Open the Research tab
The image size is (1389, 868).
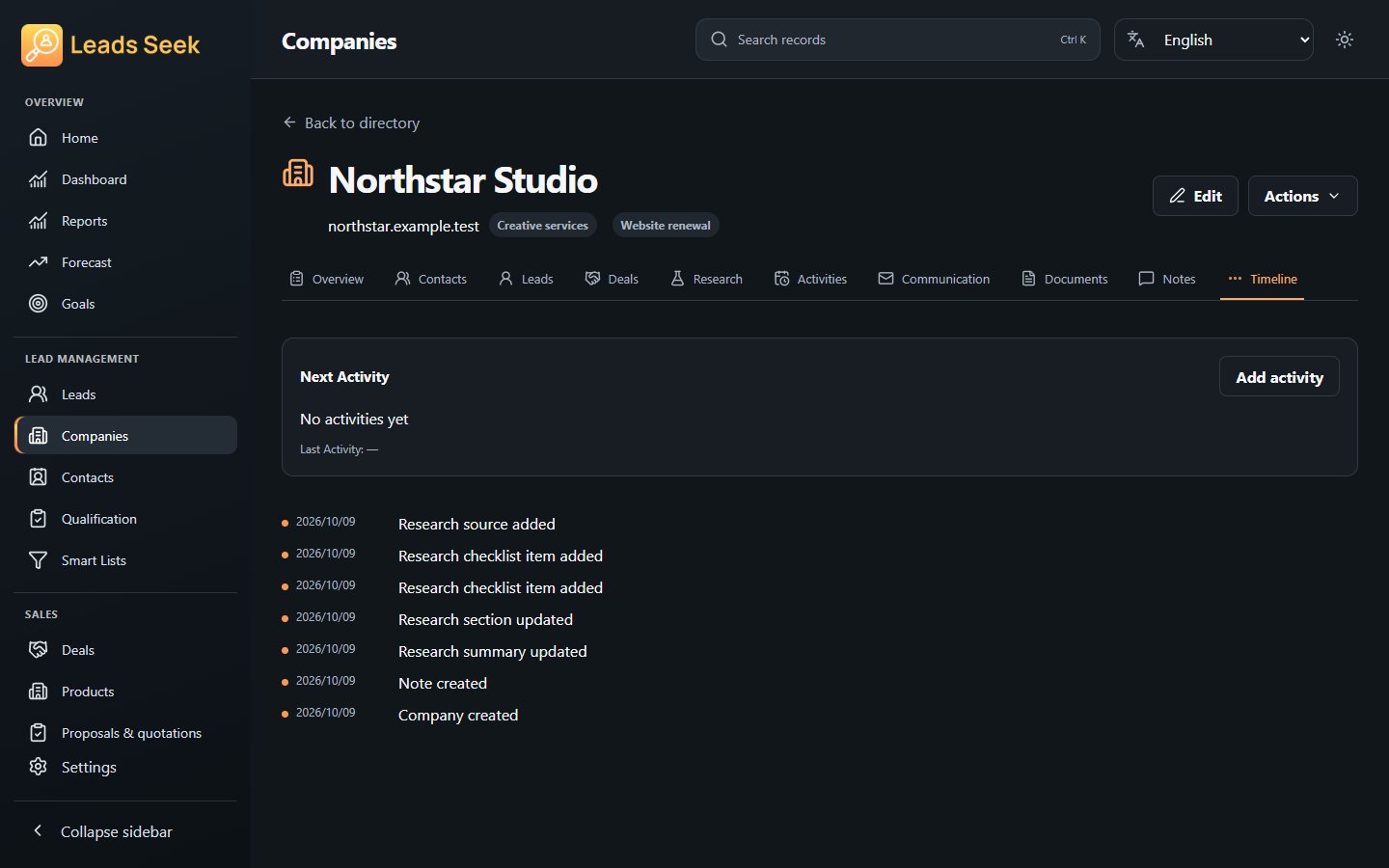tap(706, 279)
